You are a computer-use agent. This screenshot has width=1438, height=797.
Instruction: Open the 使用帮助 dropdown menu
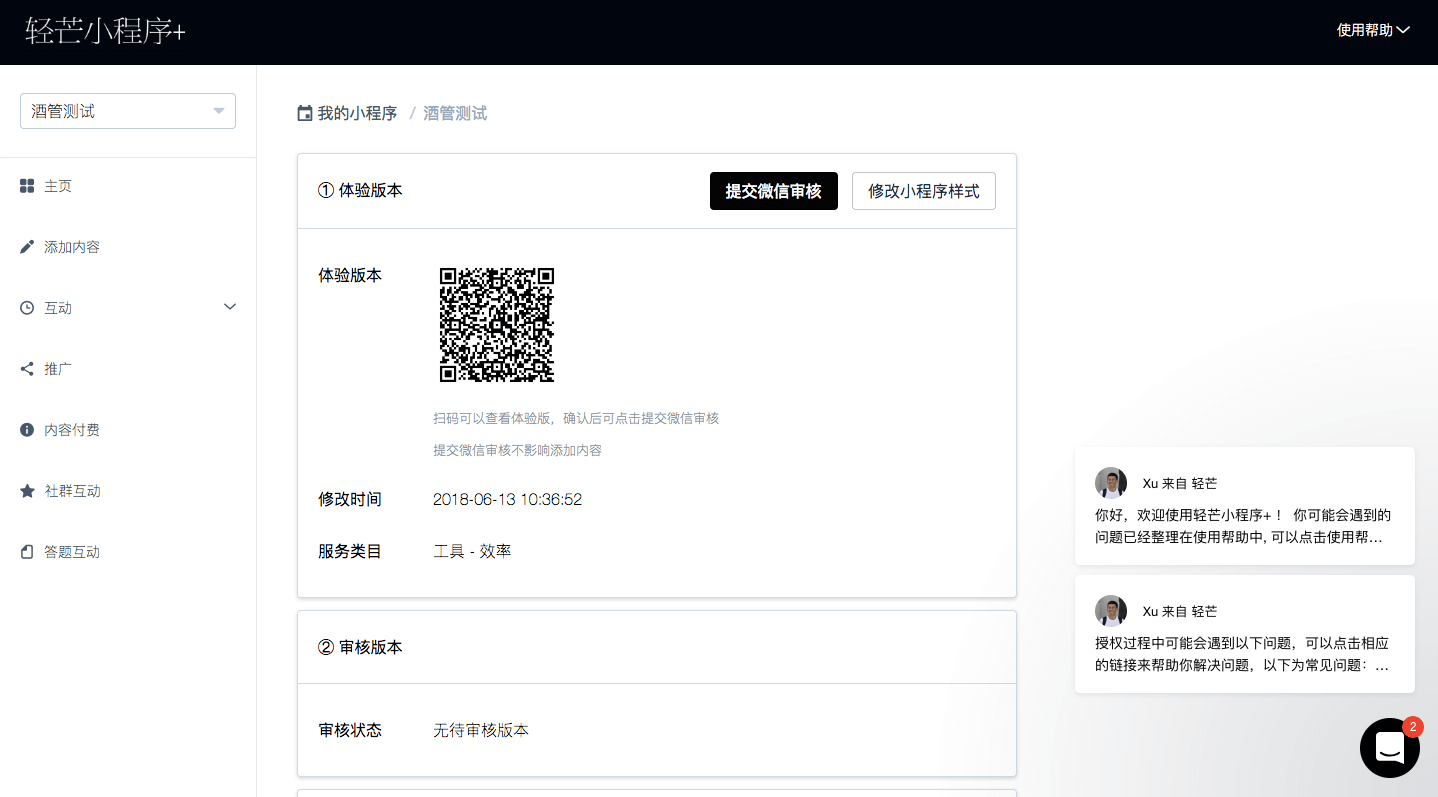(1373, 30)
